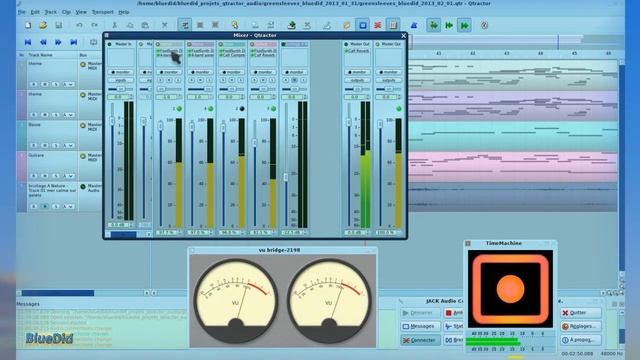Viewport: 640px width, 360px height.
Task: Click Master In pan value spinbox arrows
Action: tap(131, 97)
